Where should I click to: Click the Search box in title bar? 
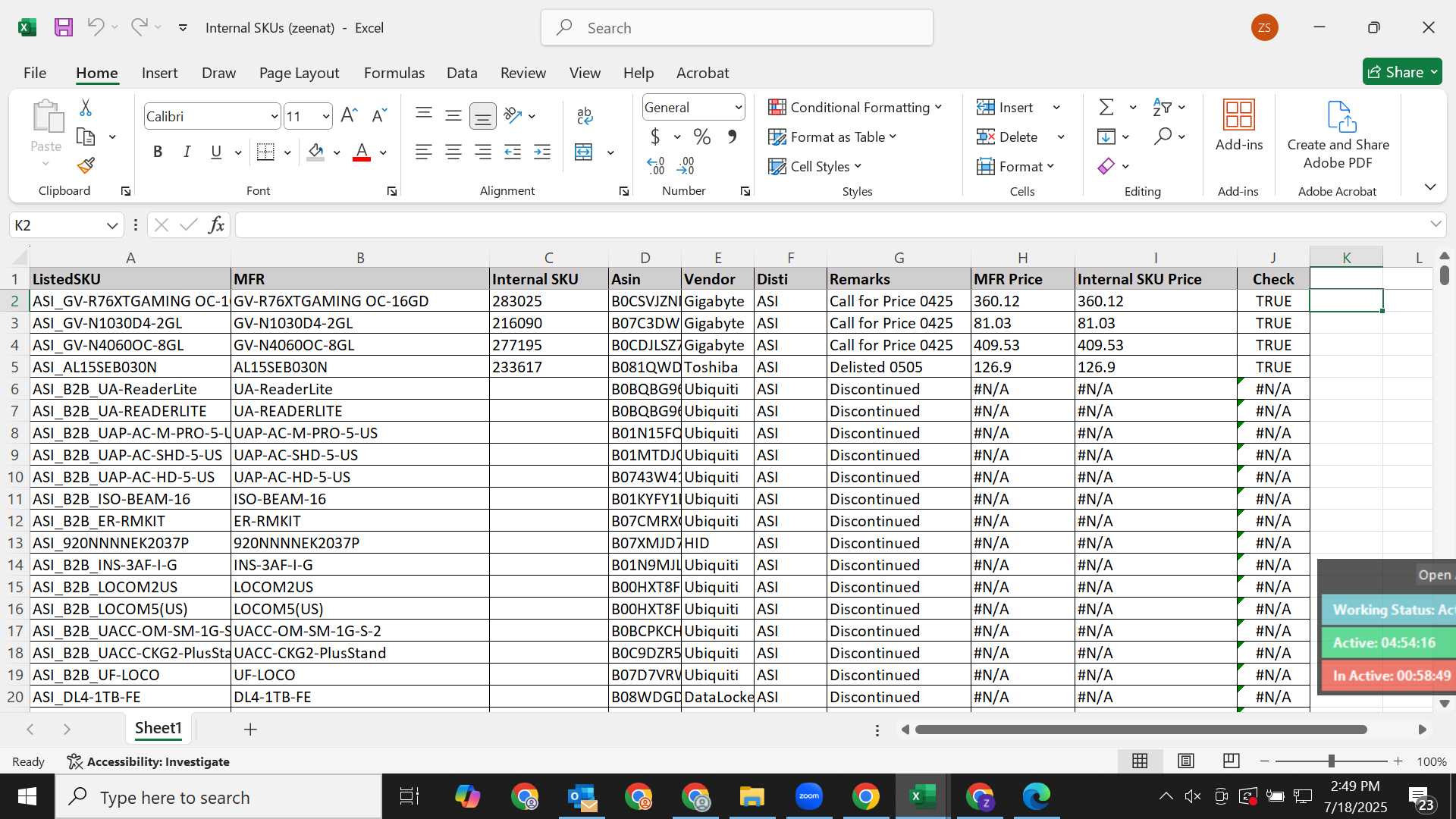pos(737,28)
